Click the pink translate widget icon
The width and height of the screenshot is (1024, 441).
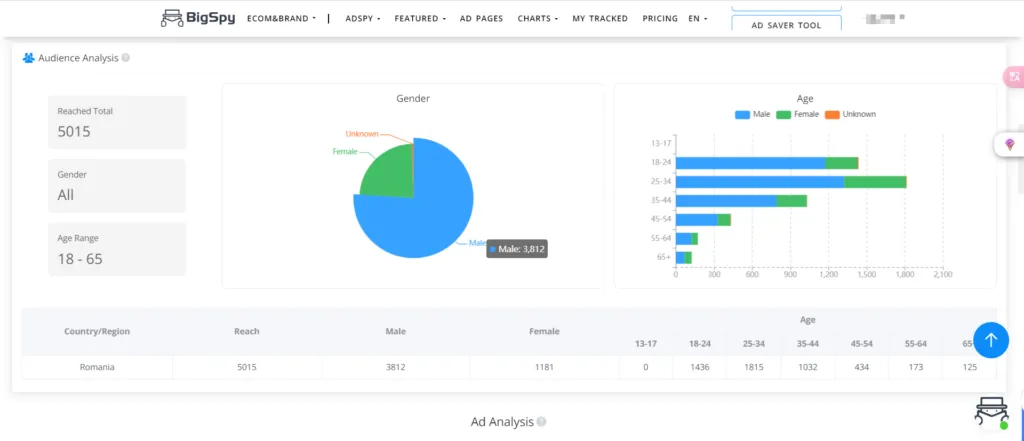[1013, 77]
